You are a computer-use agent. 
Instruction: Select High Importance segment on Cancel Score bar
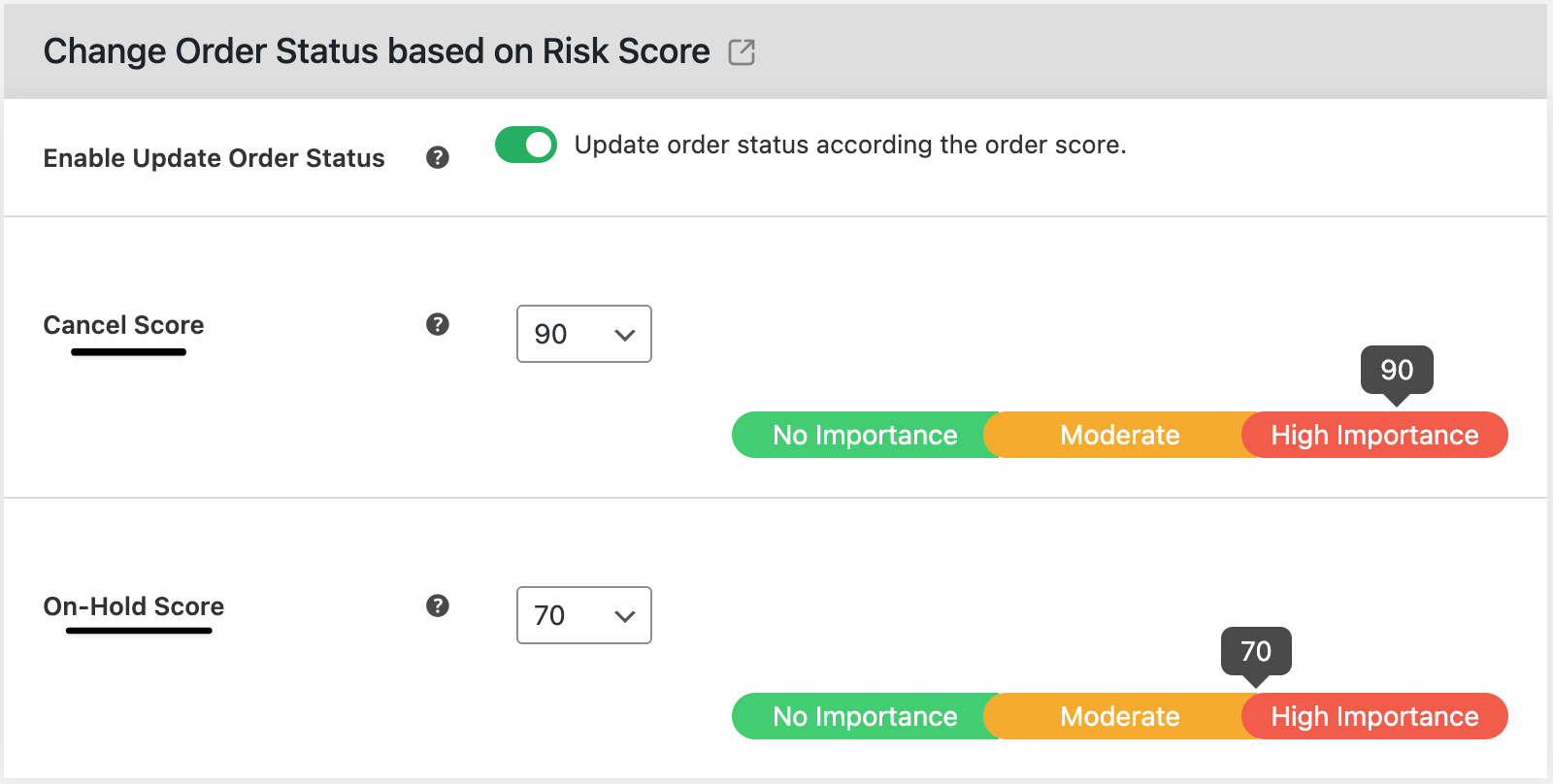[x=1375, y=435]
